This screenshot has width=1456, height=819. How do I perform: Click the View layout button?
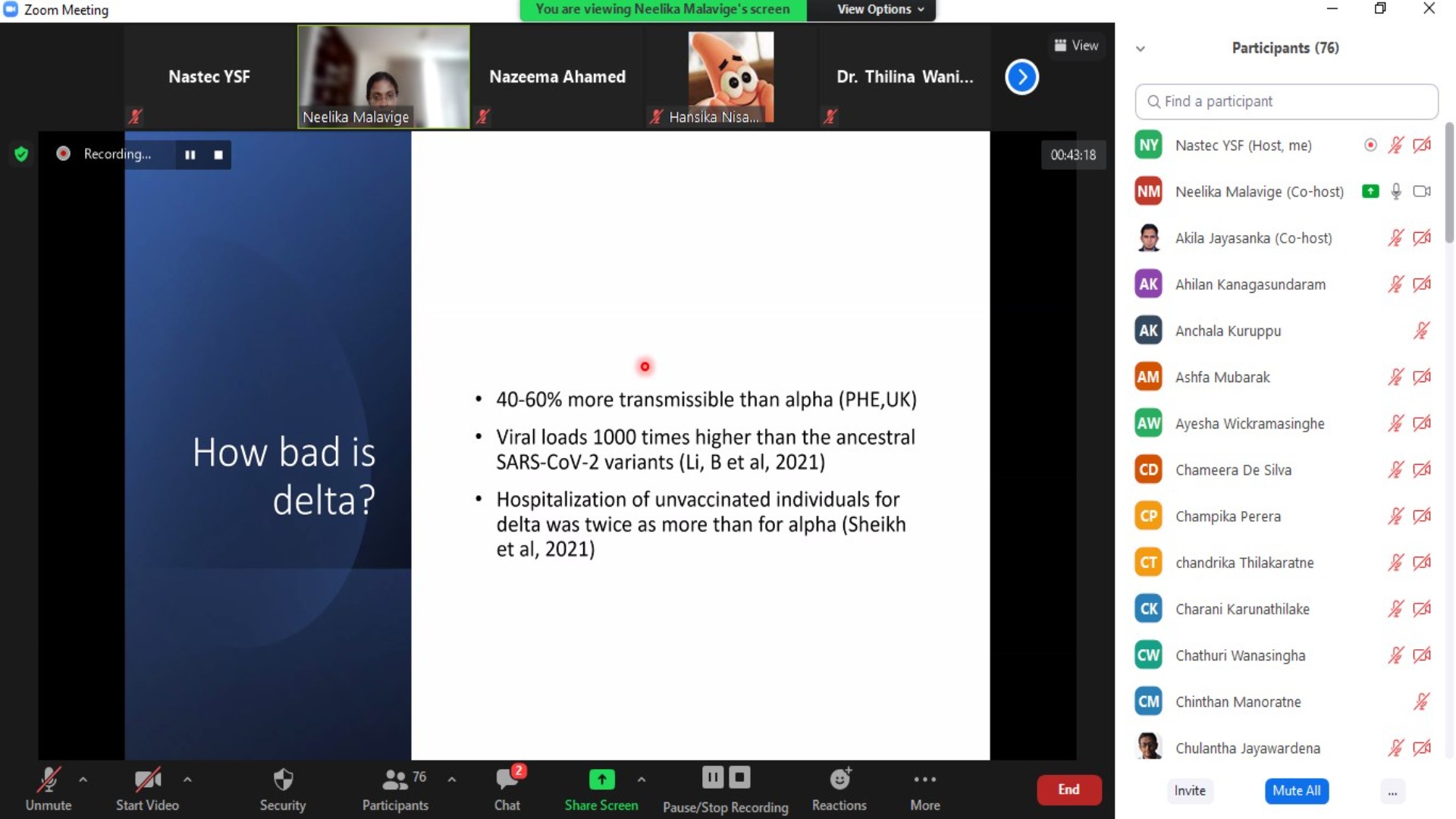coord(1075,45)
